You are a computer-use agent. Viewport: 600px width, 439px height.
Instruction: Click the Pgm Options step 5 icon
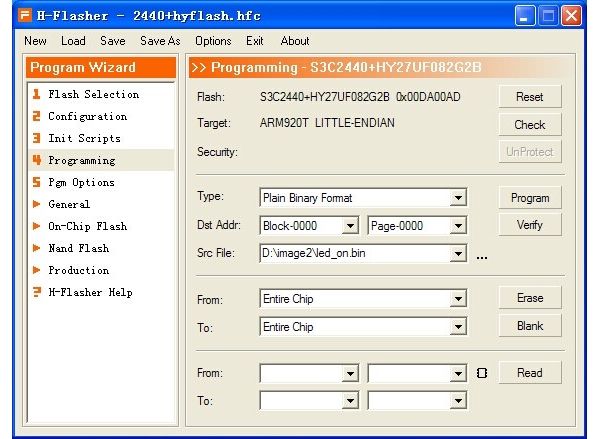[x=37, y=183]
